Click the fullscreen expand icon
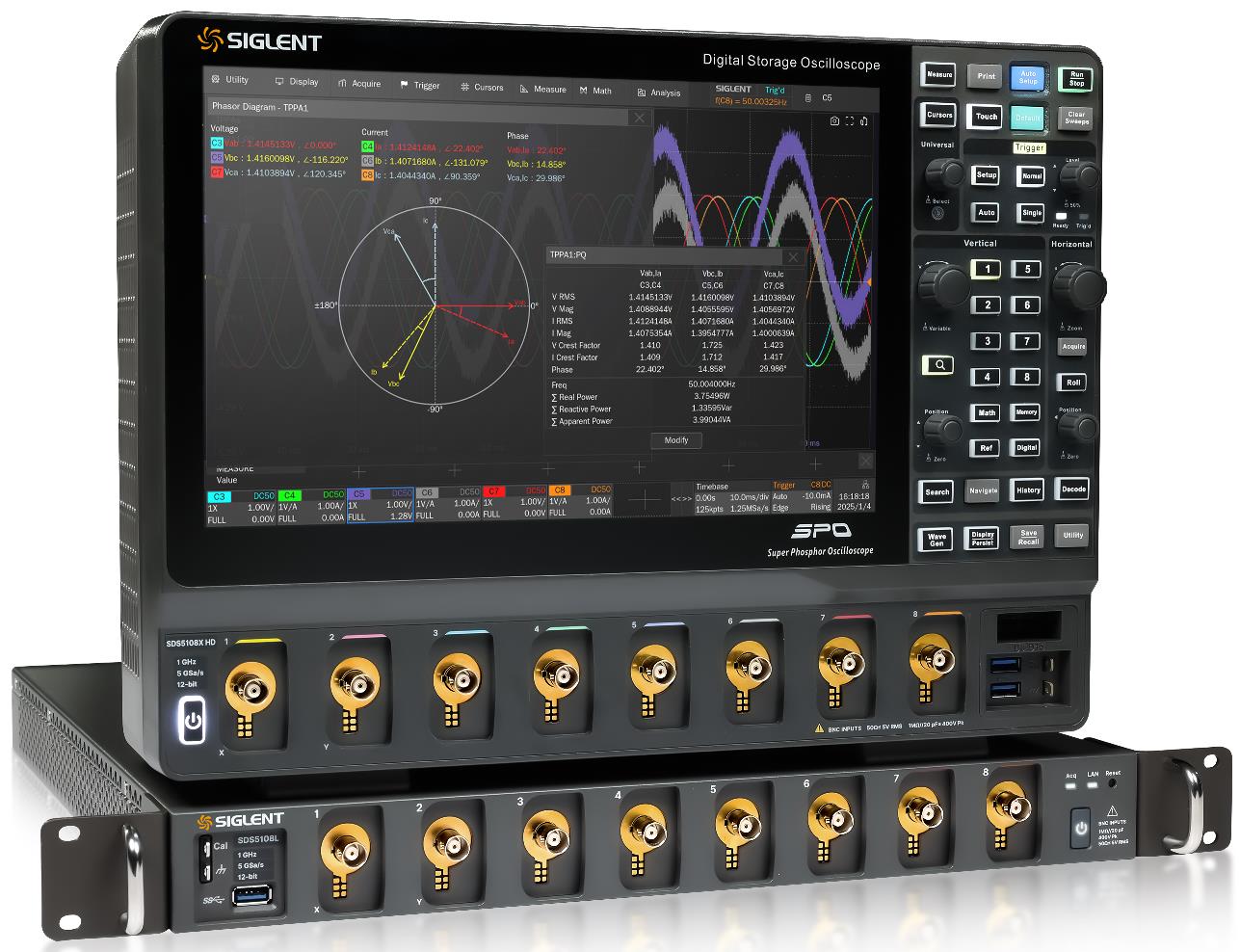 coord(849,121)
